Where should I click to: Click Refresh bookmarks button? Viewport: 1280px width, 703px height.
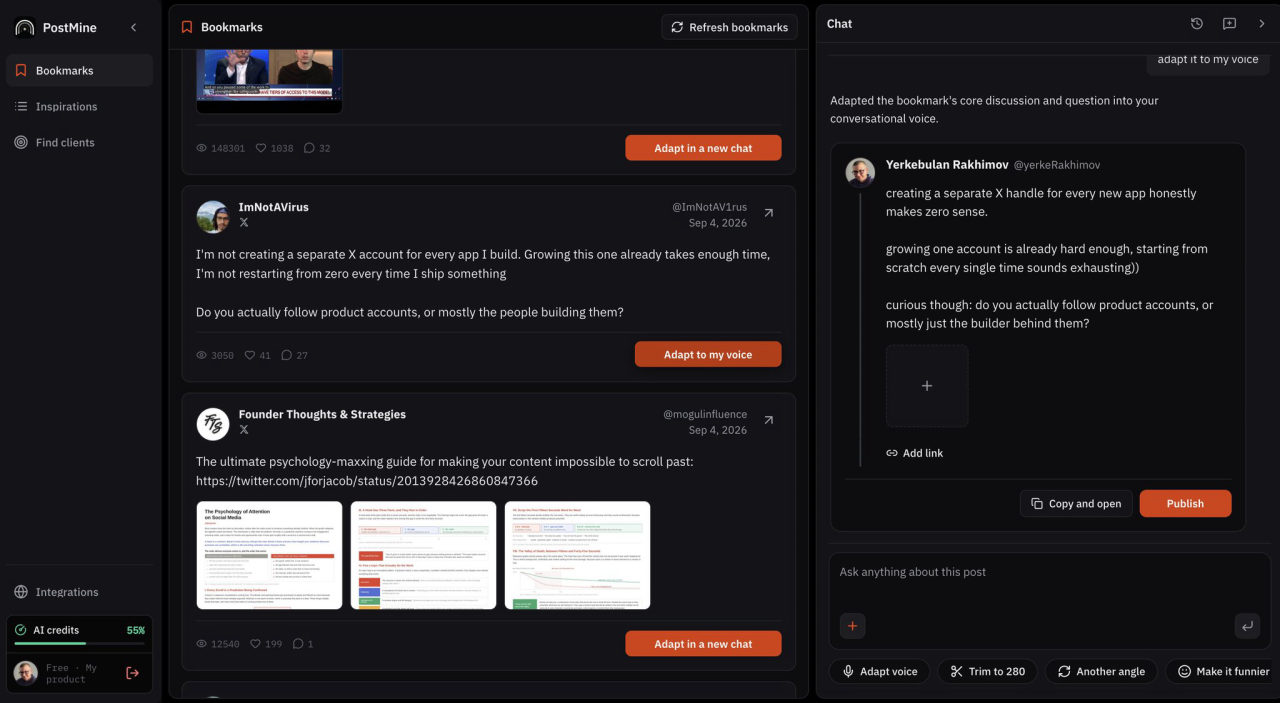point(730,27)
